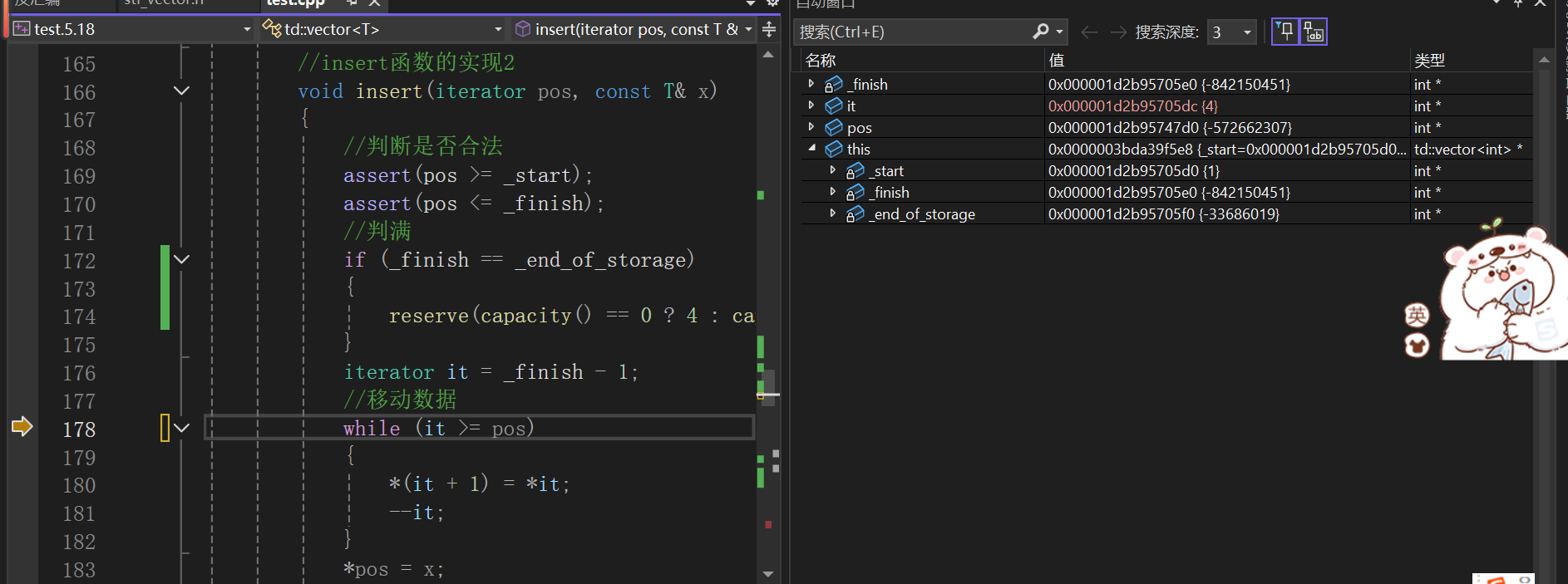The width and height of the screenshot is (1568, 584).
Task: Click the _start member locked icon
Action: point(855,171)
